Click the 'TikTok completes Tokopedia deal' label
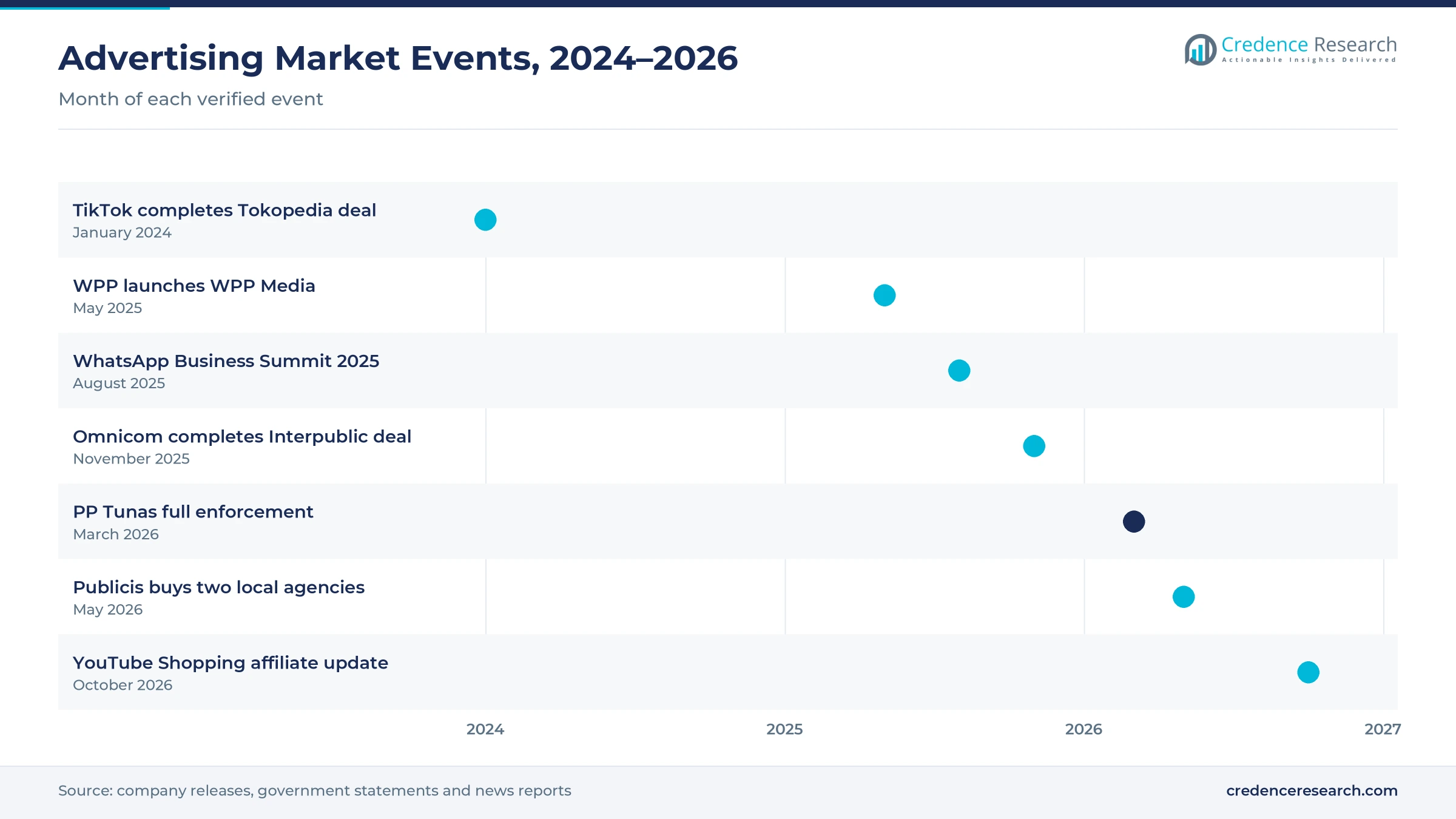This screenshot has height=819, width=1456. pos(224,210)
